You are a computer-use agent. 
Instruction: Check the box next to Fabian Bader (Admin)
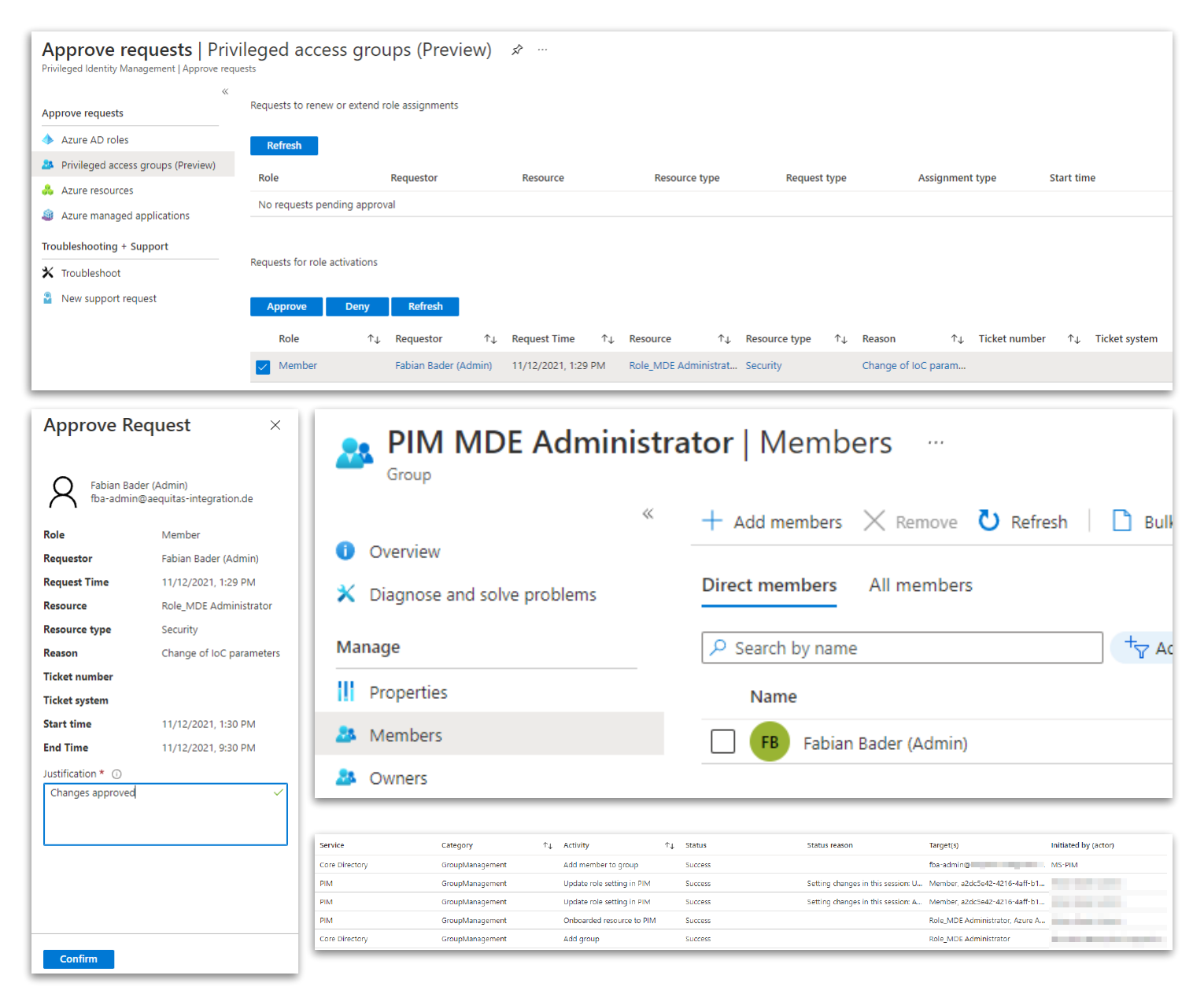tap(722, 741)
